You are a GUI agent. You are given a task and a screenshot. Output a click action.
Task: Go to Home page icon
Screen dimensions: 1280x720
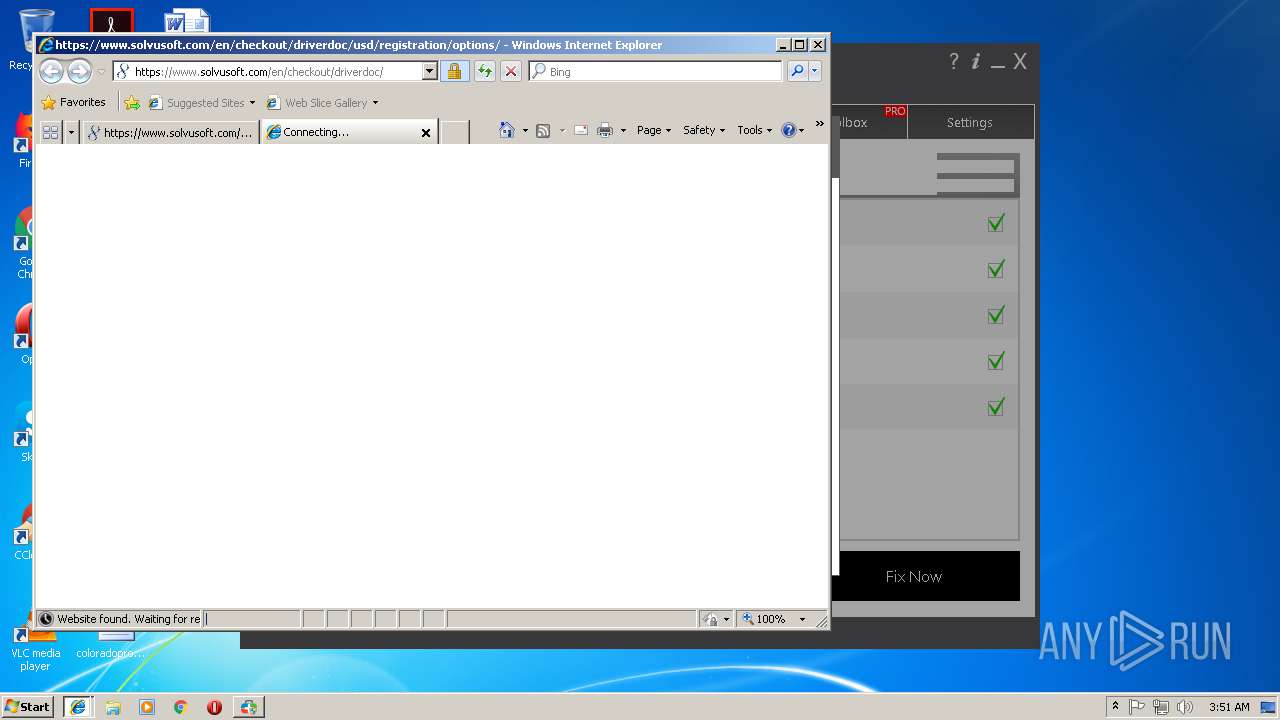click(x=507, y=130)
